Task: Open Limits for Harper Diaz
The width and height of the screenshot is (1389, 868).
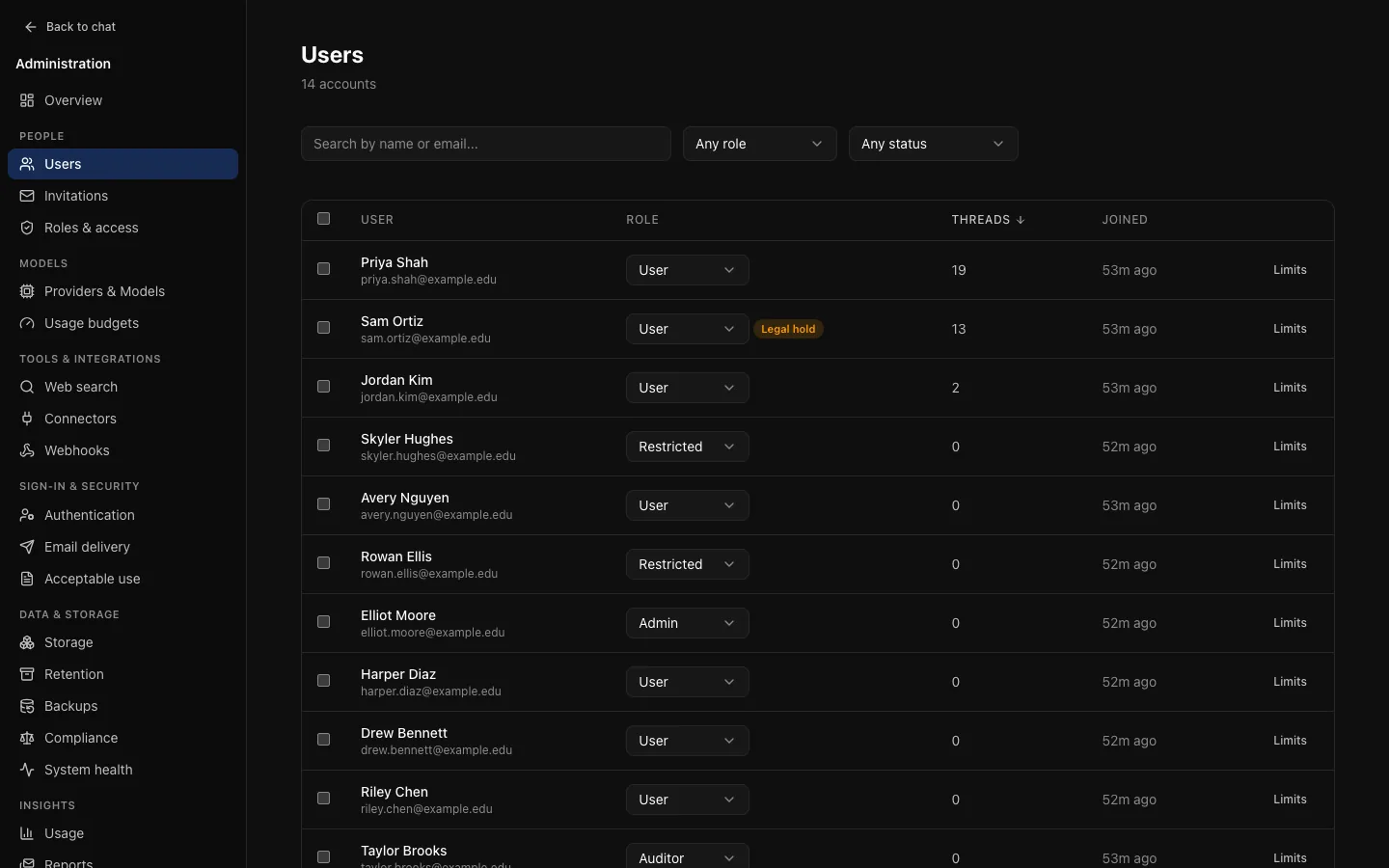Action: coord(1290,682)
